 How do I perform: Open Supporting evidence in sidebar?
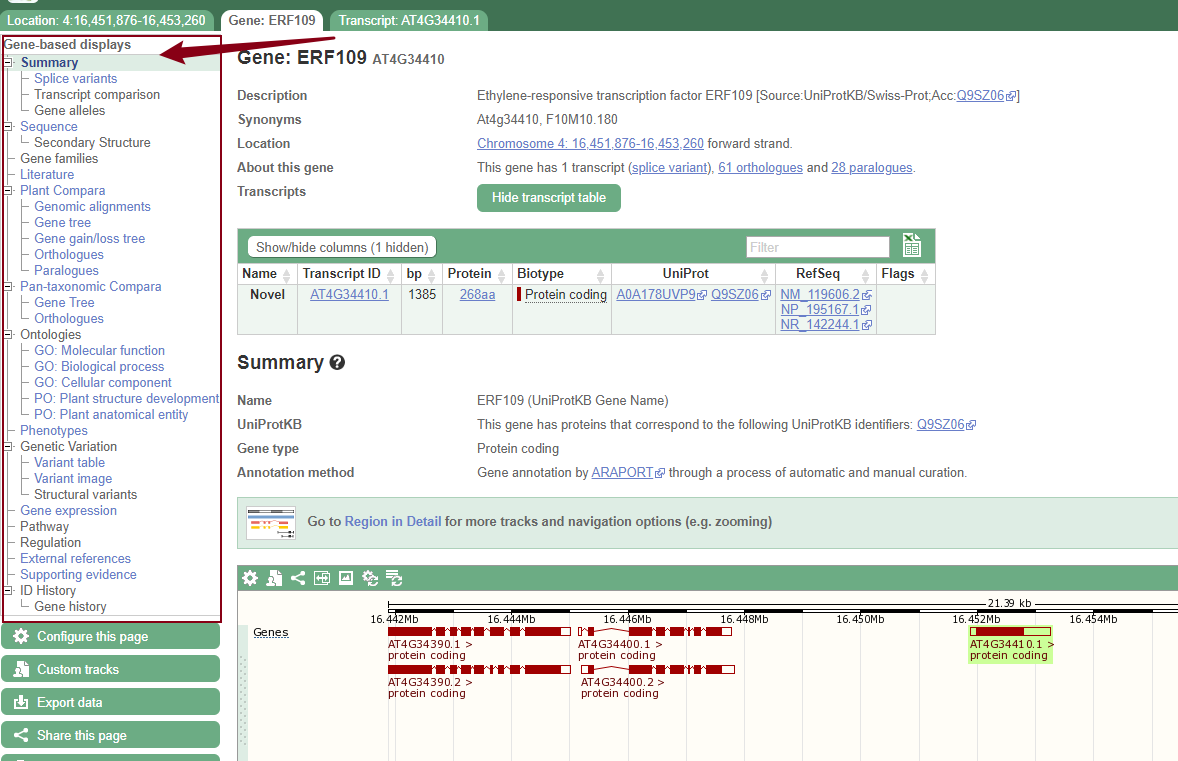point(78,575)
